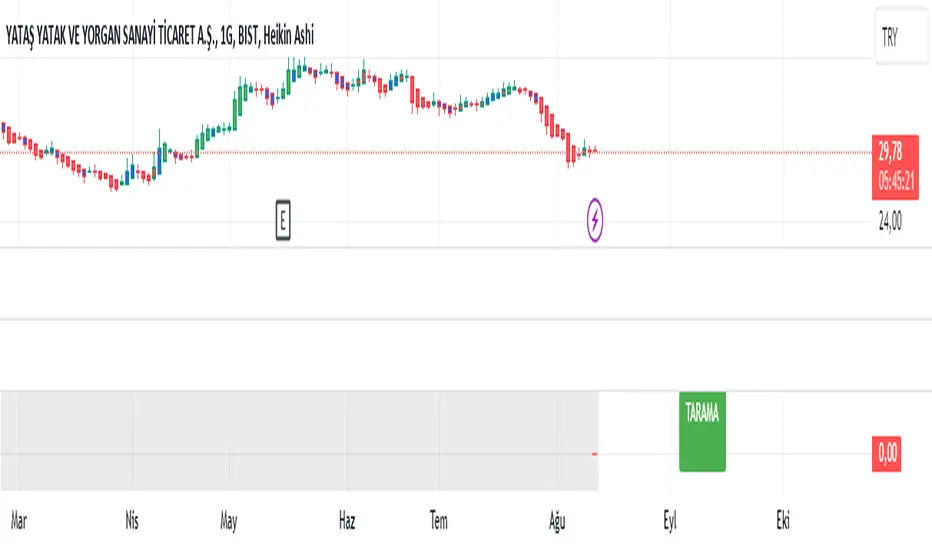Select the 24,00 price axis level
The image size is (932, 550).
pyautogui.click(x=889, y=224)
